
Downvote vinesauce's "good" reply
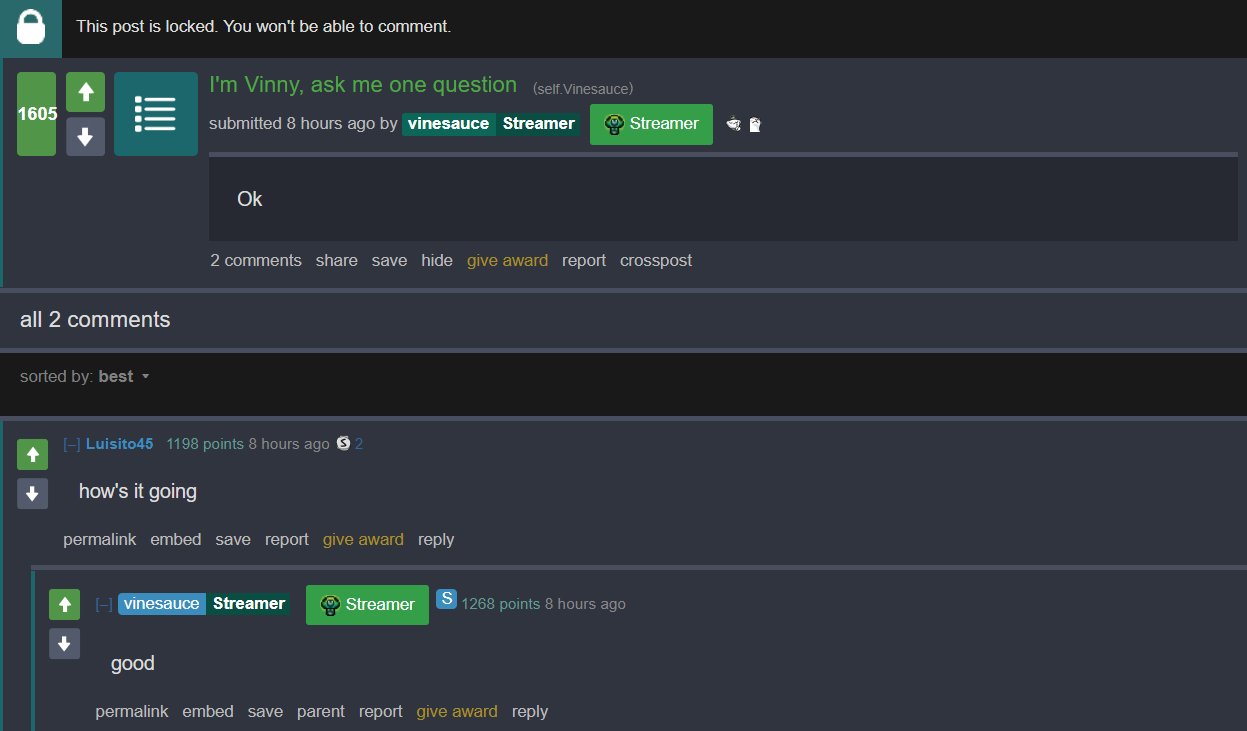pos(64,643)
